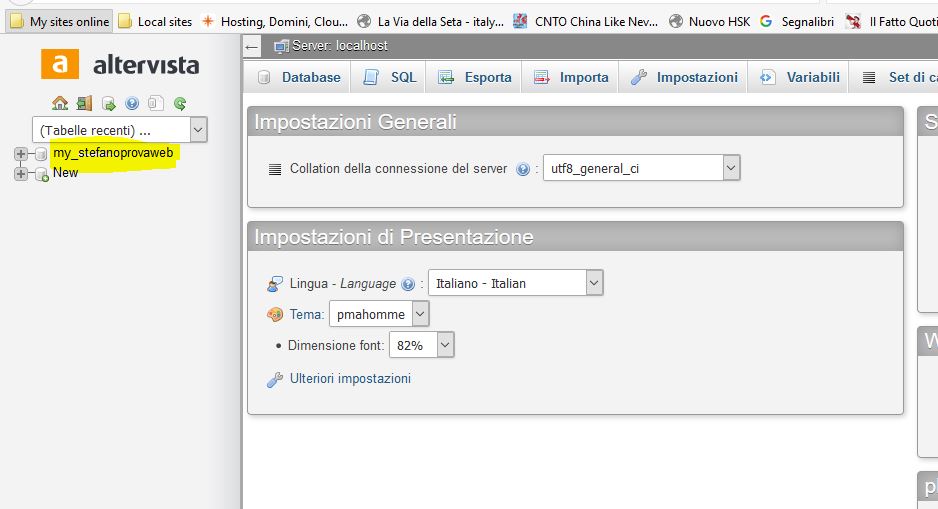Switch to the Database tab
The width and height of the screenshot is (938, 509).
(x=299, y=77)
